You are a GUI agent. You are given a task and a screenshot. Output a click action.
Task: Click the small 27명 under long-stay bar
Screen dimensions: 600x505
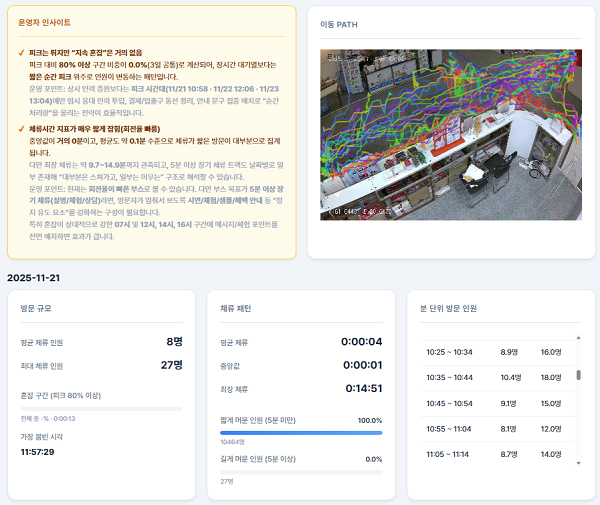pos(227,481)
